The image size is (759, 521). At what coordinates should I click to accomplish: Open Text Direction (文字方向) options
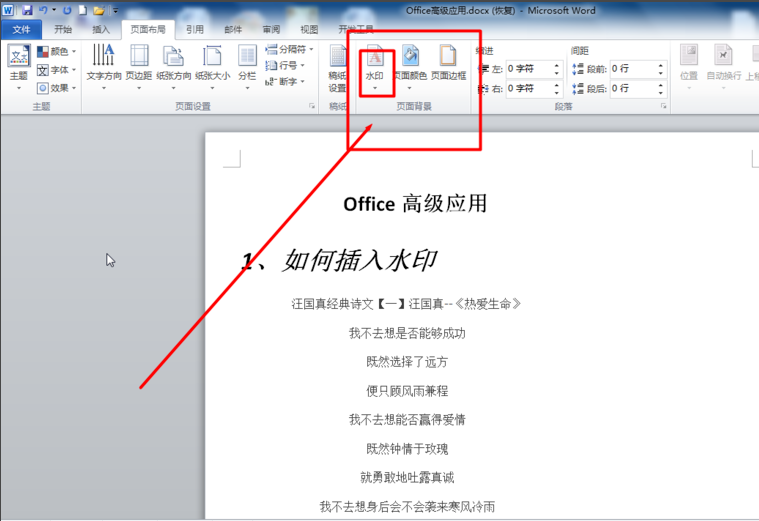[104, 68]
